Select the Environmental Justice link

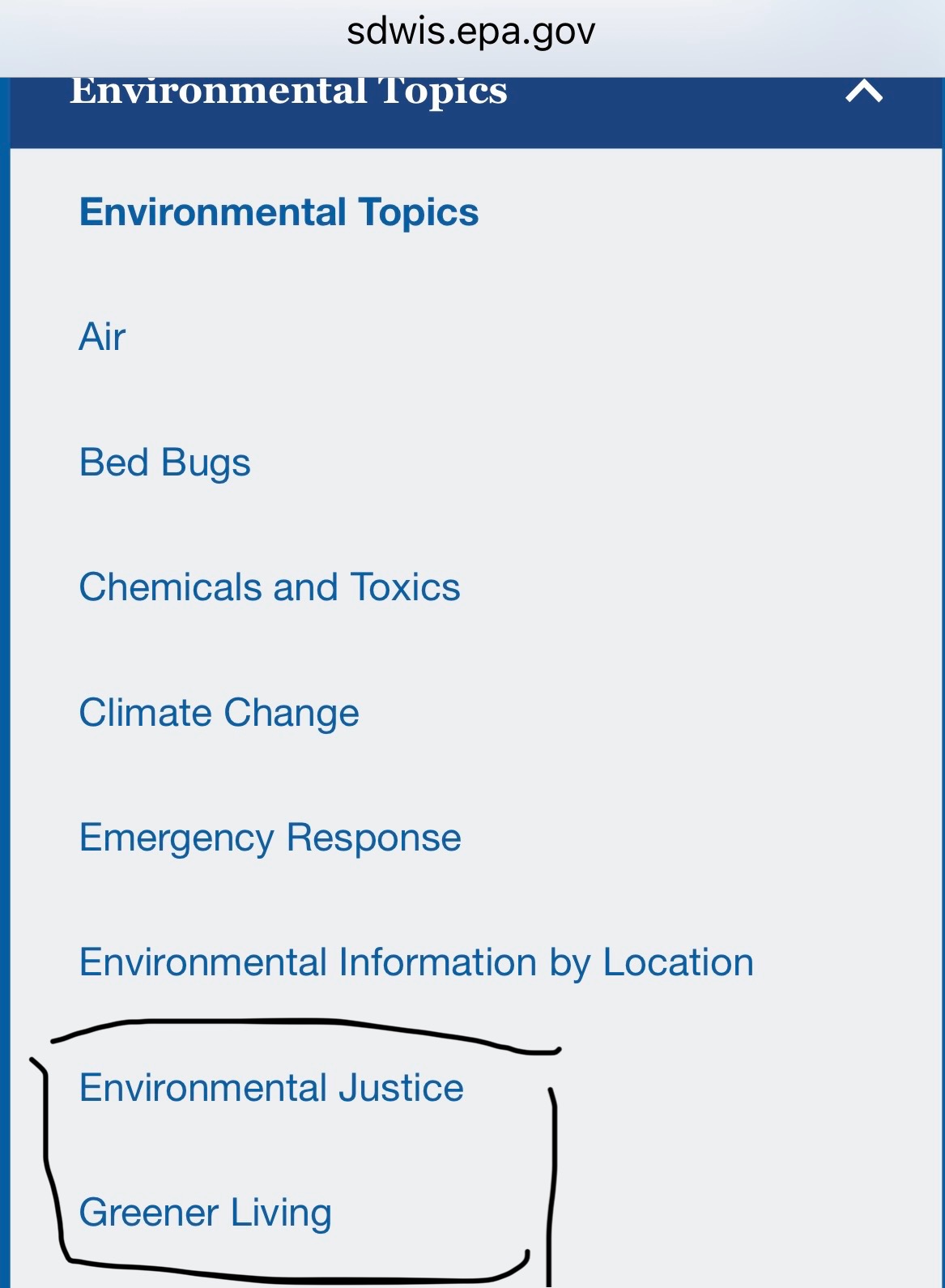pos(271,1088)
